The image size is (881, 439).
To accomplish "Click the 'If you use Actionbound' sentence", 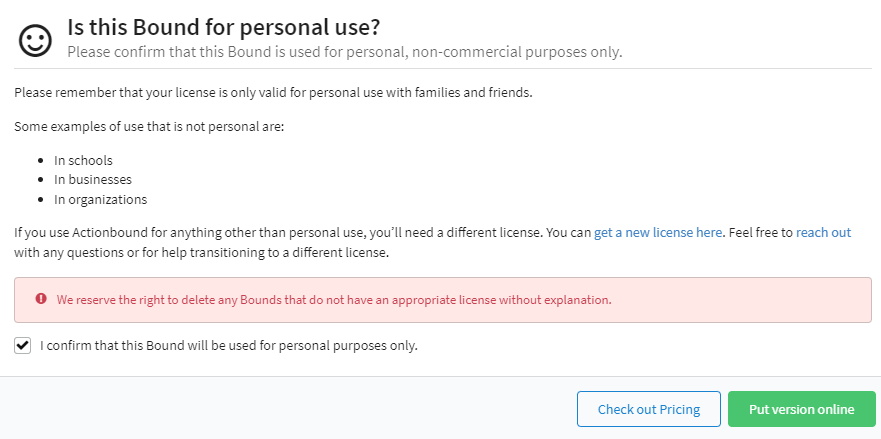I will (300, 232).
